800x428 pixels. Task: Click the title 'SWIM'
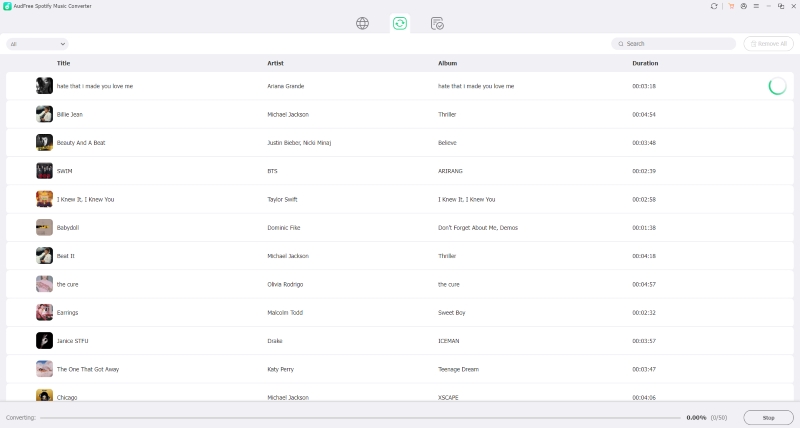coord(64,171)
